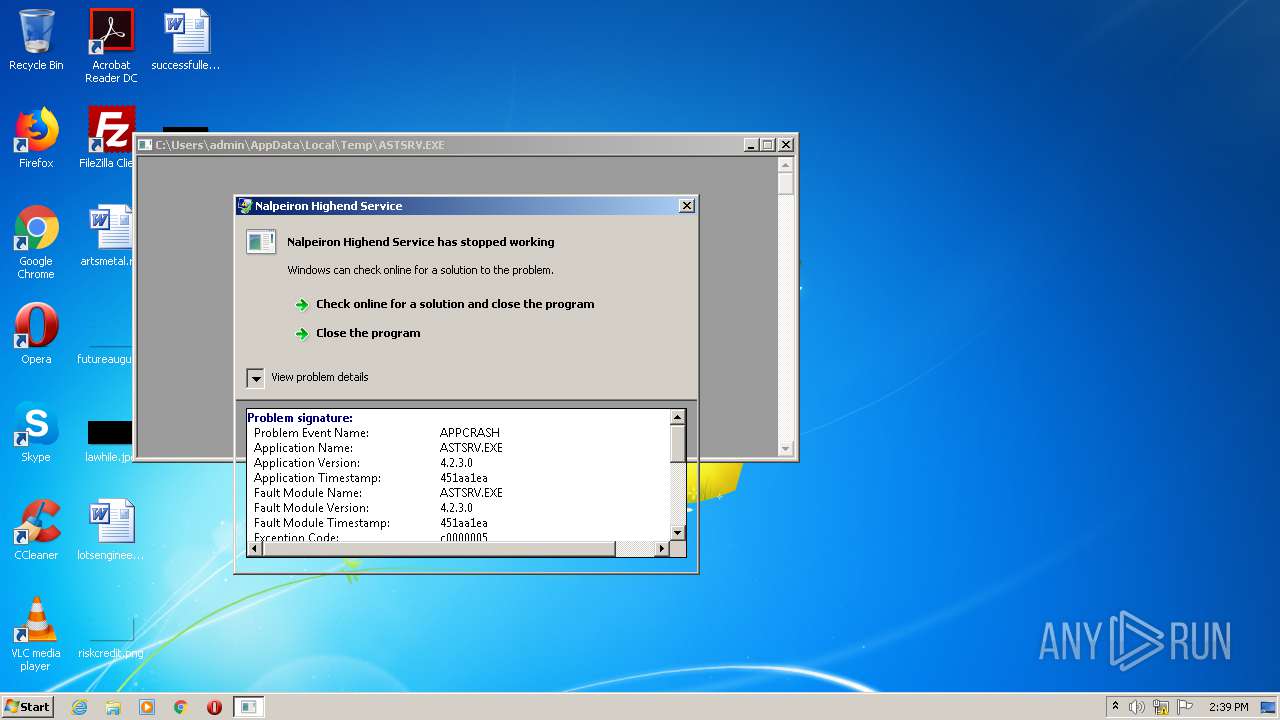Open Internet Explorer from the taskbar
Screen dimensions: 1280x720
coord(79,707)
